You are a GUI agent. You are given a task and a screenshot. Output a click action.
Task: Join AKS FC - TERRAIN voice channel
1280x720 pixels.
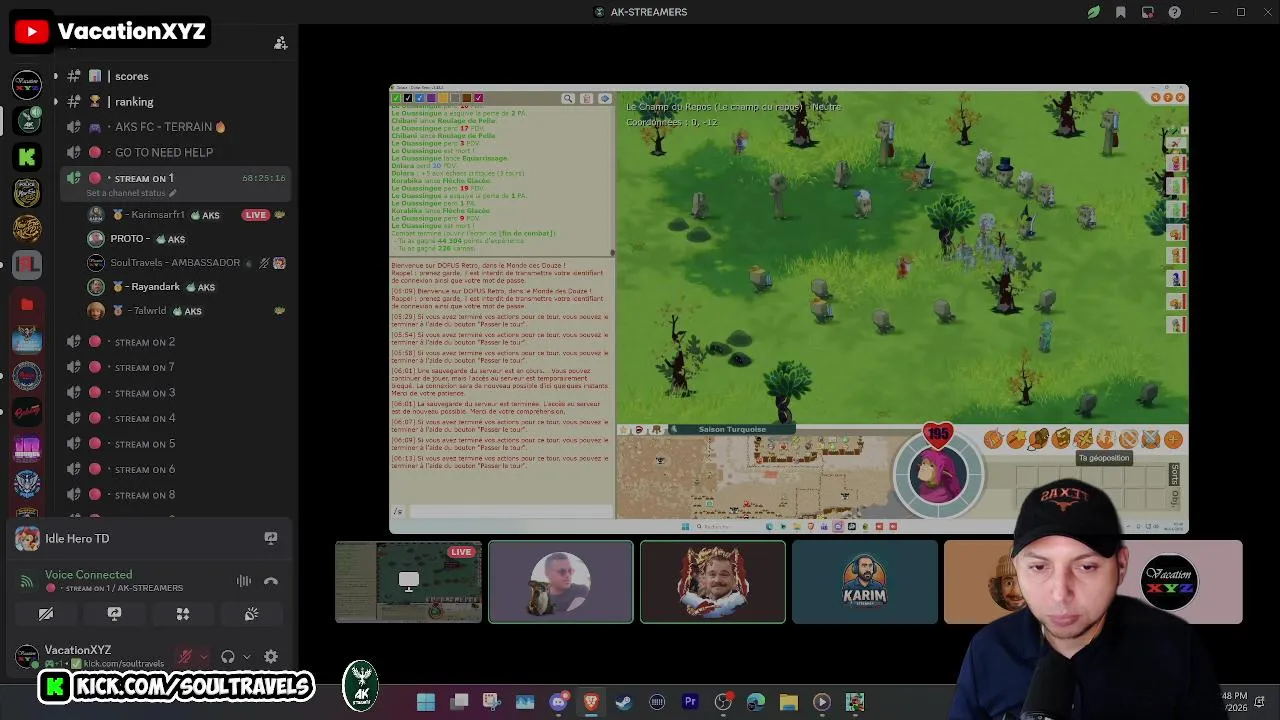click(170, 127)
